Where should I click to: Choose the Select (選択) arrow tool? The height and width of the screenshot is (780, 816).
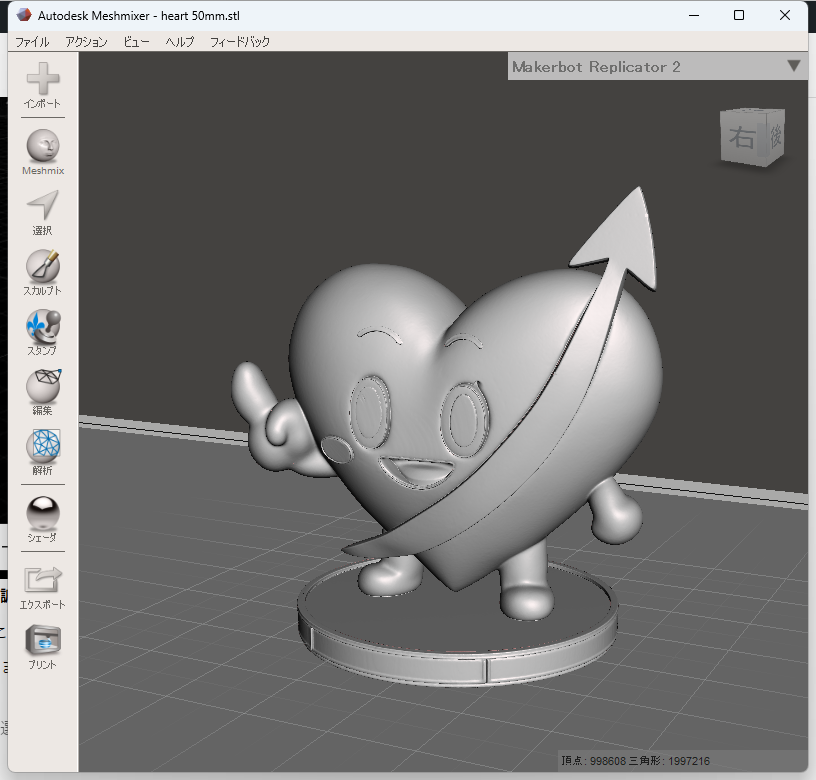tap(42, 206)
